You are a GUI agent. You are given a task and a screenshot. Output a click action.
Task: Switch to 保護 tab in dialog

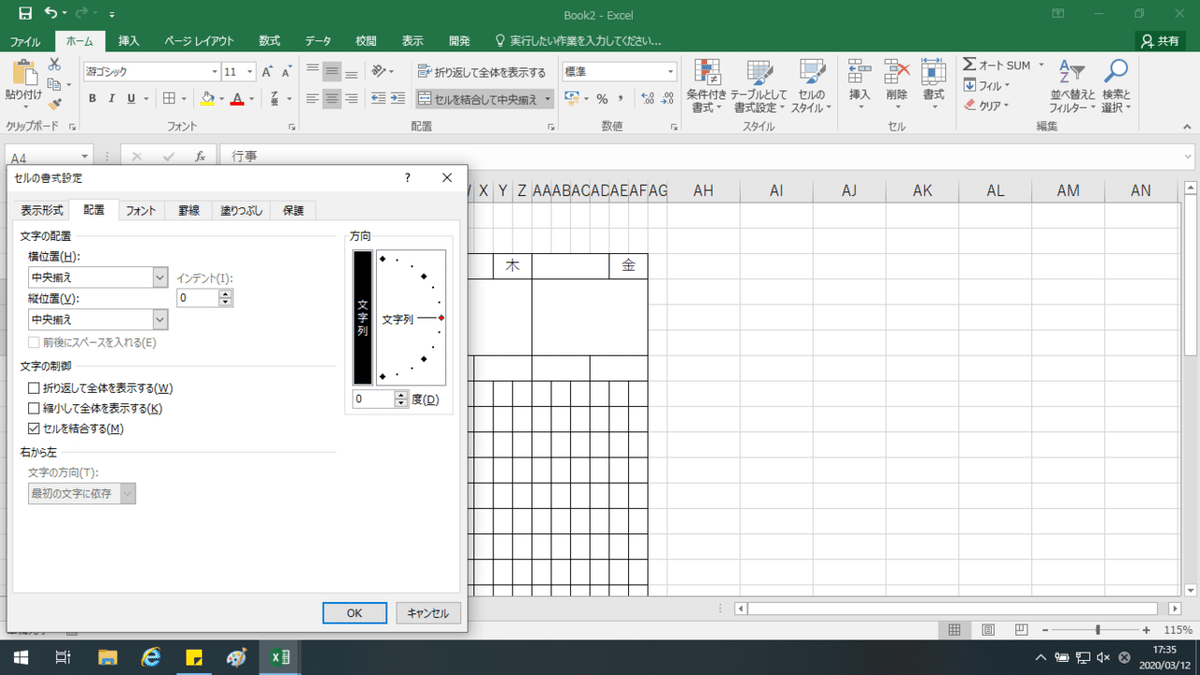click(294, 210)
